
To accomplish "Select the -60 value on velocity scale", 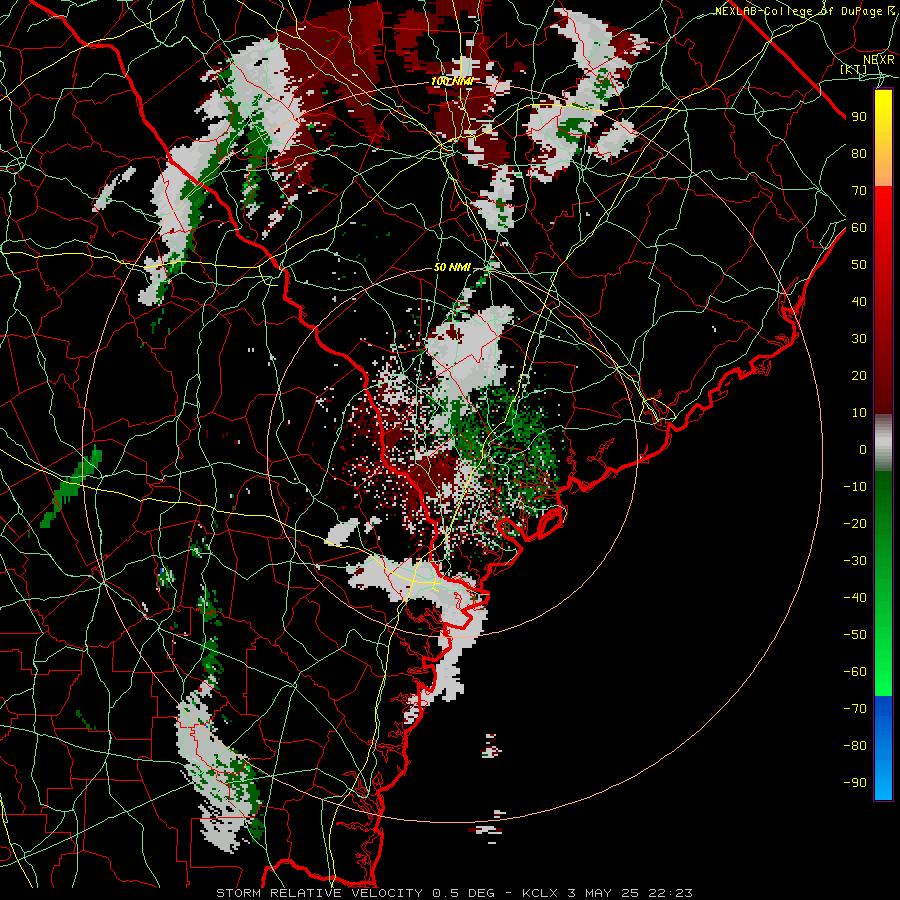I will (855, 672).
